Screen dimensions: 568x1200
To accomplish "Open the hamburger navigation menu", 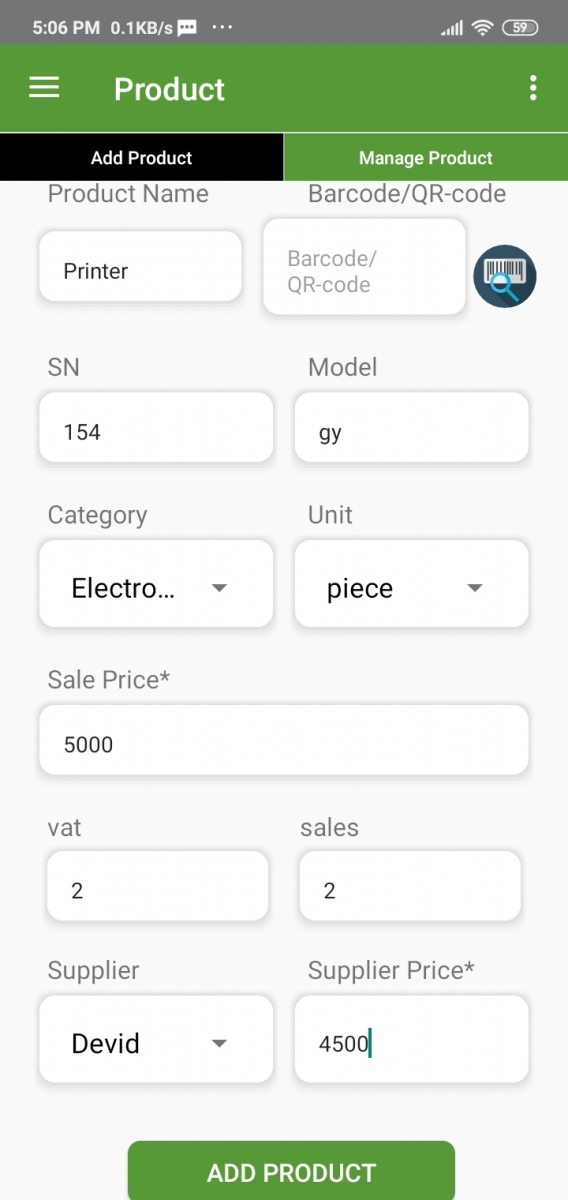I will point(44,88).
